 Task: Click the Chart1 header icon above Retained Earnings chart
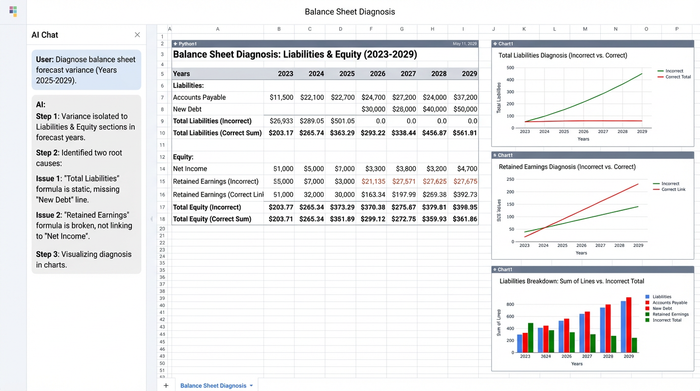click(x=495, y=155)
